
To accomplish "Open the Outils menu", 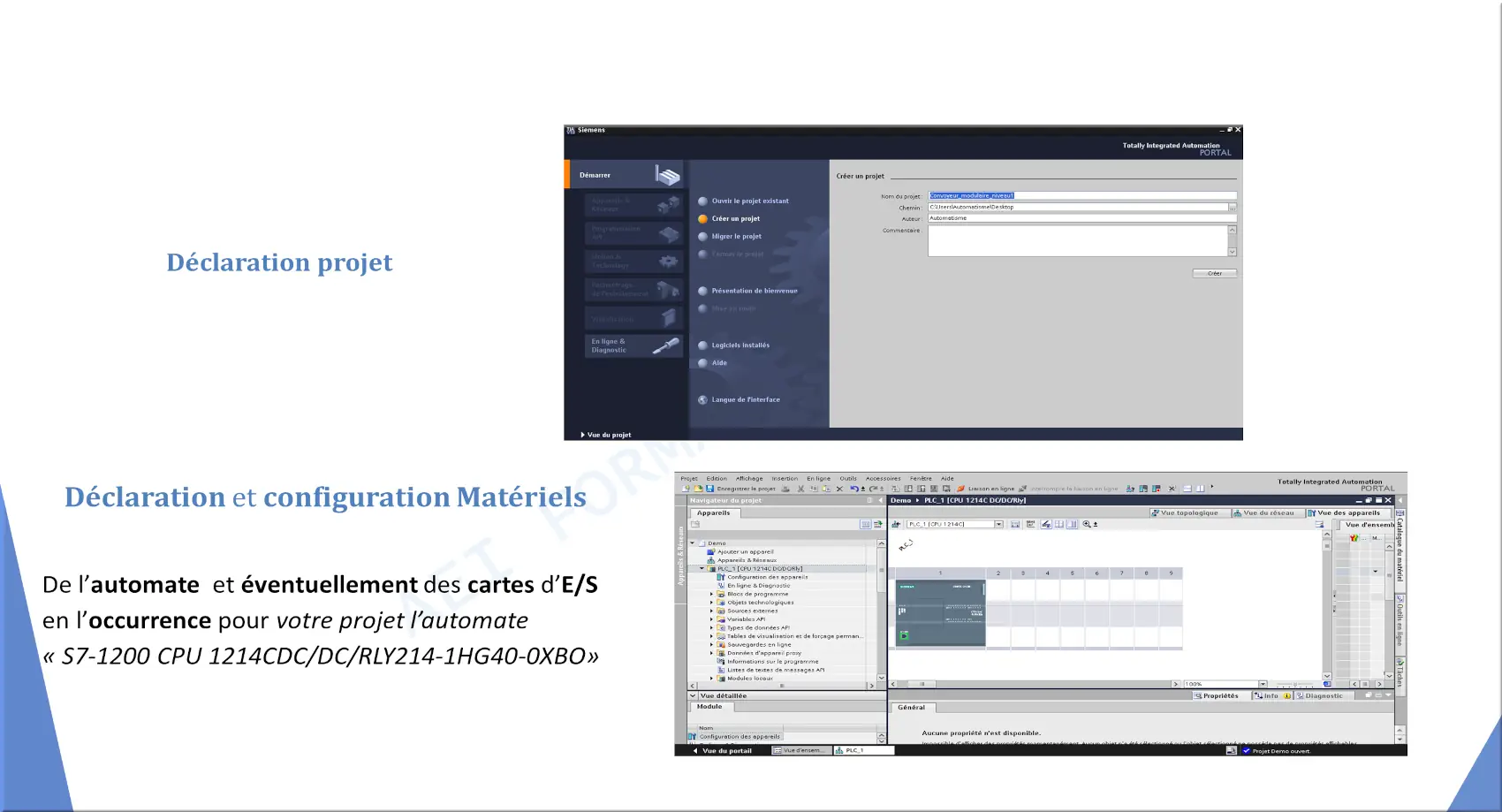I will point(848,478).
